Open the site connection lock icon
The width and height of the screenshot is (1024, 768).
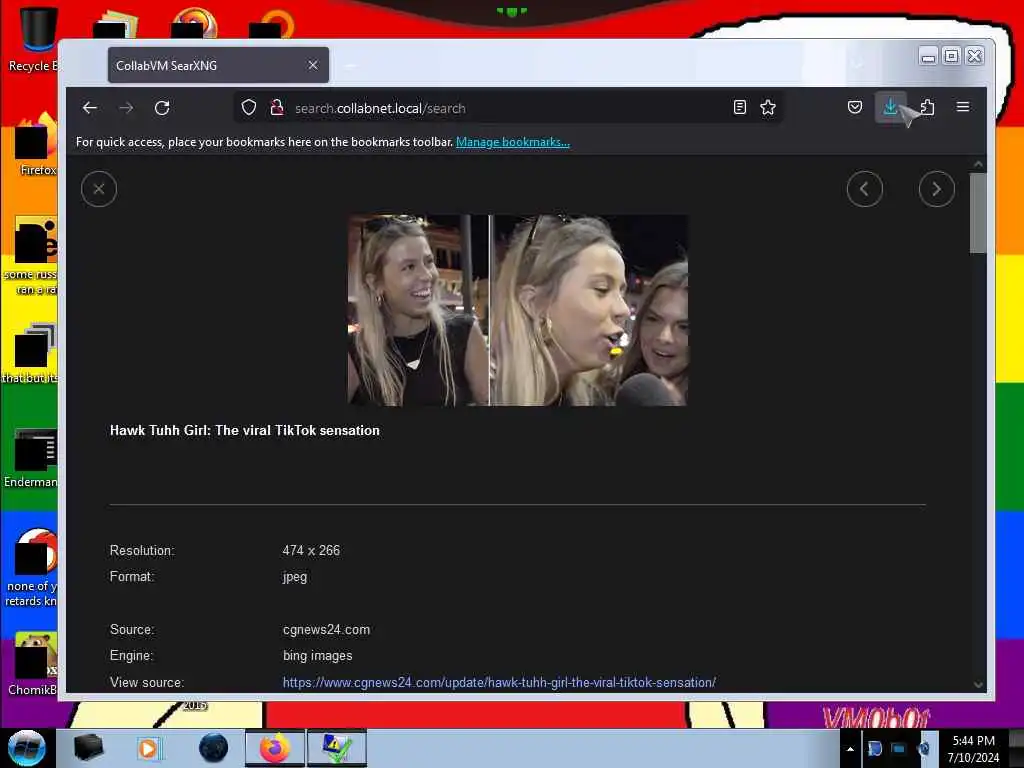(277, 108)
